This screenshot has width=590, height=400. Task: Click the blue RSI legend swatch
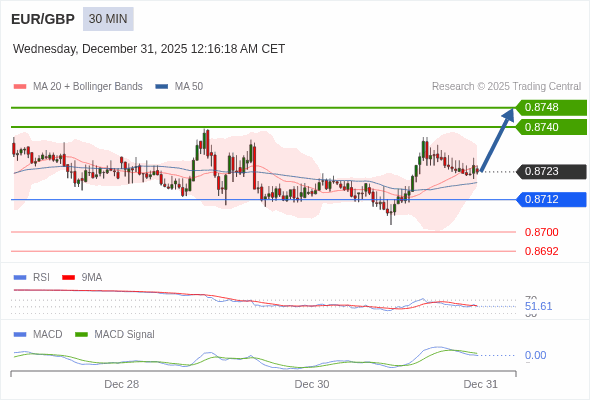pos(20,278)
